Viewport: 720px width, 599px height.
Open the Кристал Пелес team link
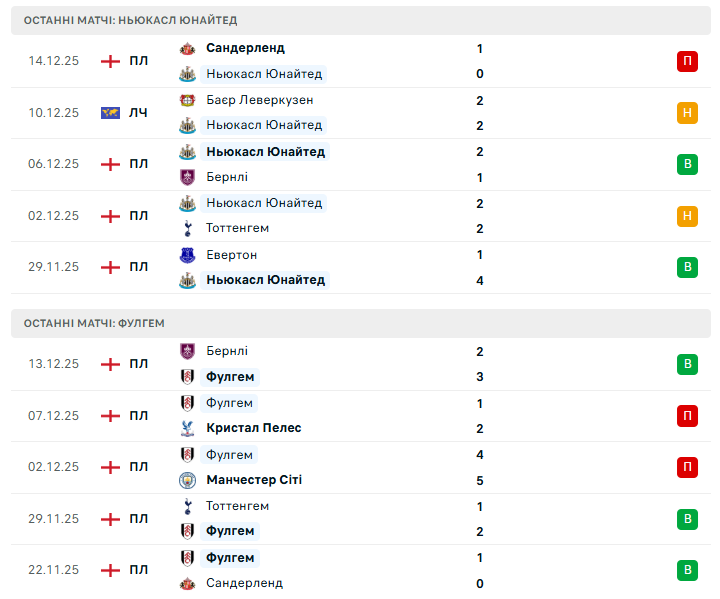pyautogui.click(x=253, y=428)
